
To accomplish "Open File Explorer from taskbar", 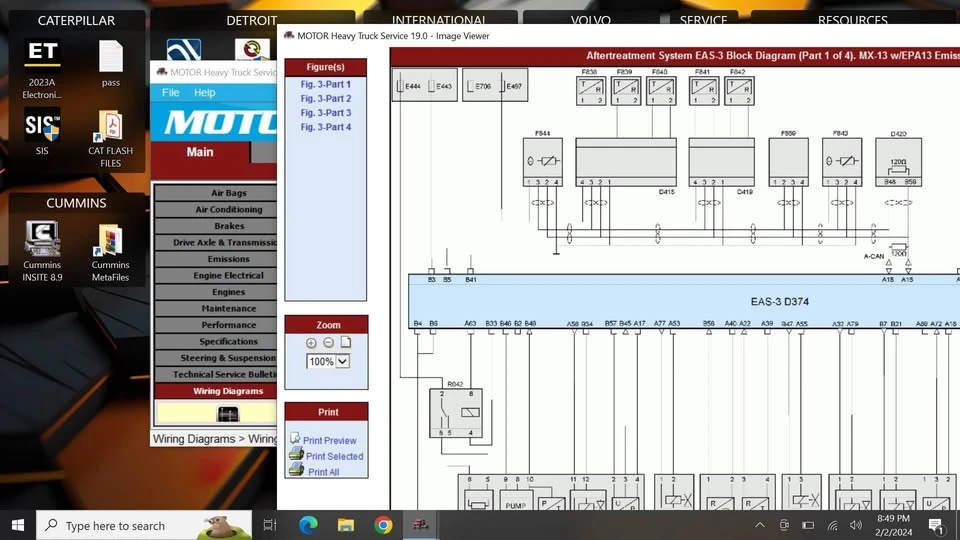I will (x=346, y=525).
